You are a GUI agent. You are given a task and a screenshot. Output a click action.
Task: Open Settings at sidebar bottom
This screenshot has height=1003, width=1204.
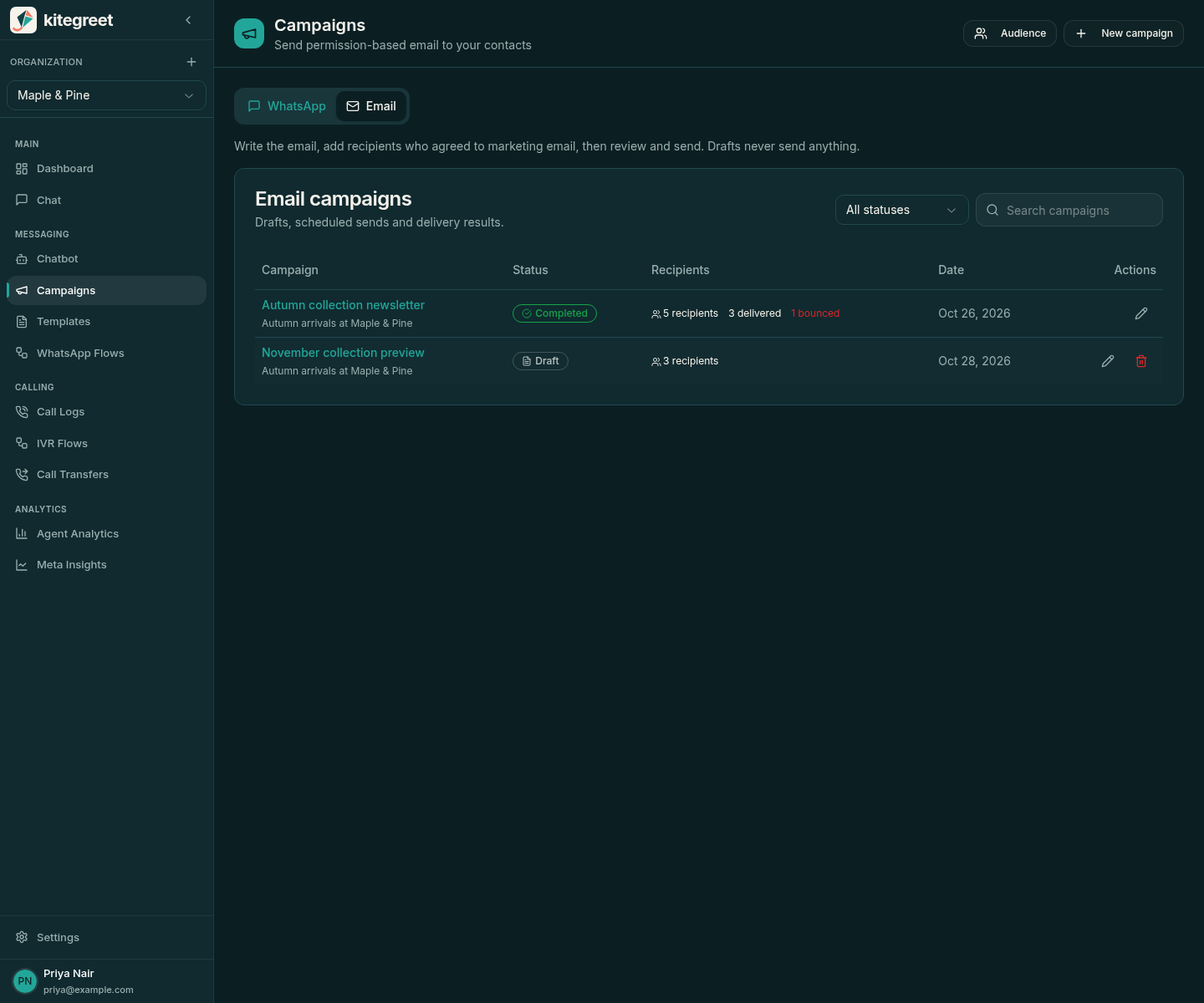click(106, 938)
